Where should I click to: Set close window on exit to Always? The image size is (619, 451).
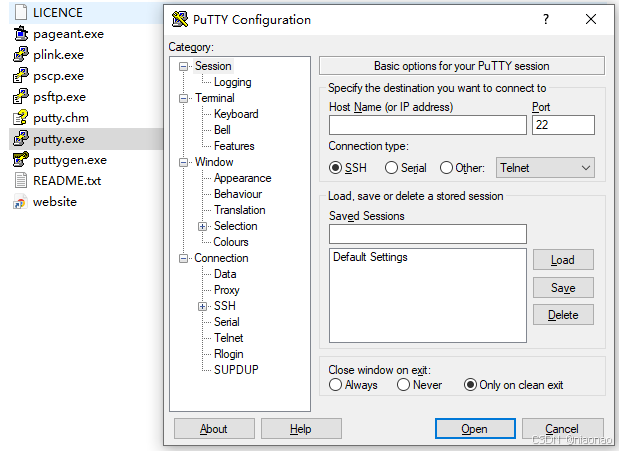point(335,385)
